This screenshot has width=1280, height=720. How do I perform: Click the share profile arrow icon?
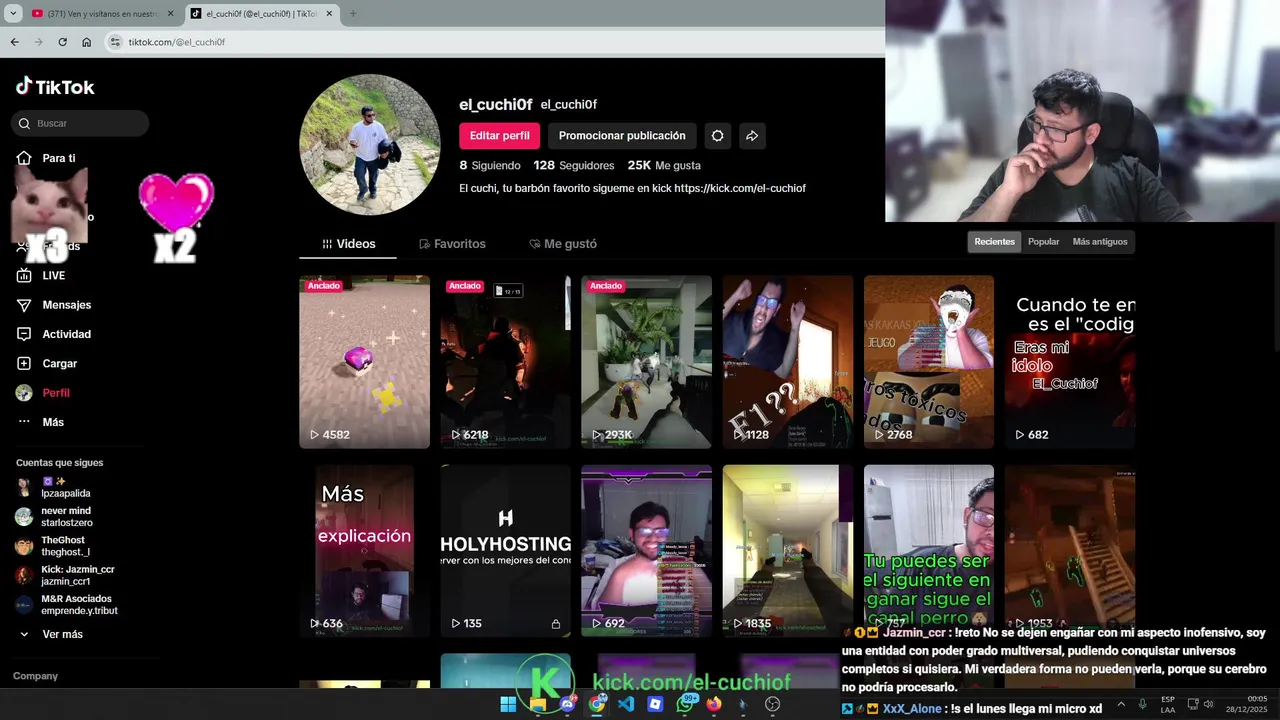pyautogui.click(x=752, y=136)
